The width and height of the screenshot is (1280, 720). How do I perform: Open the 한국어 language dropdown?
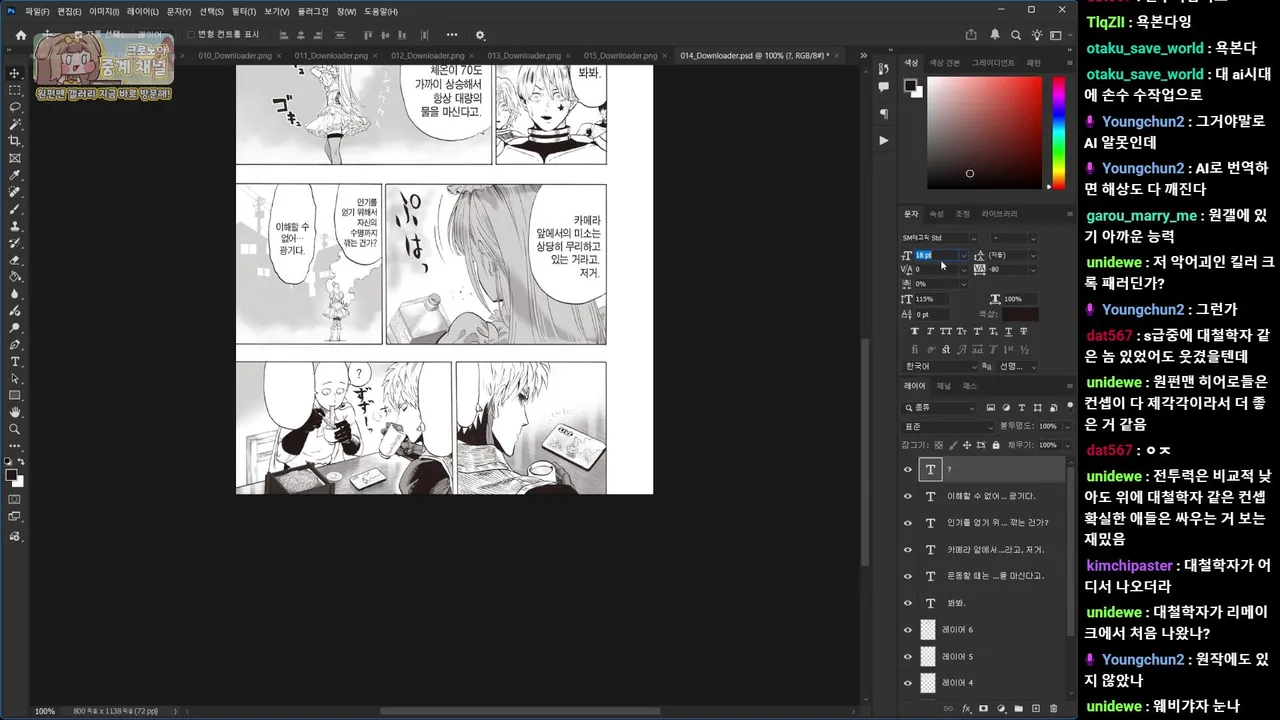pyautogui.click(x=940, y=366)
